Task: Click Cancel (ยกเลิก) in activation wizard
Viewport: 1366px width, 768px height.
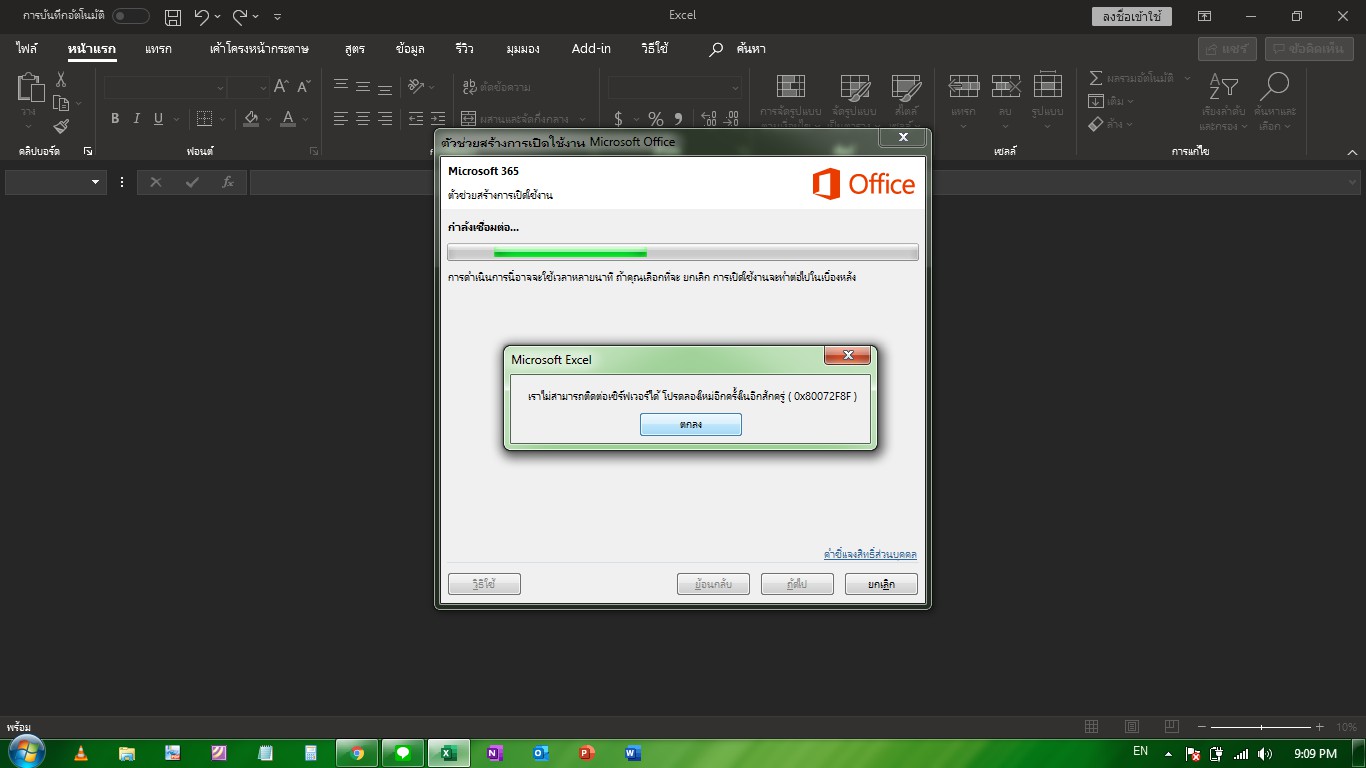Action: [881, 584]
